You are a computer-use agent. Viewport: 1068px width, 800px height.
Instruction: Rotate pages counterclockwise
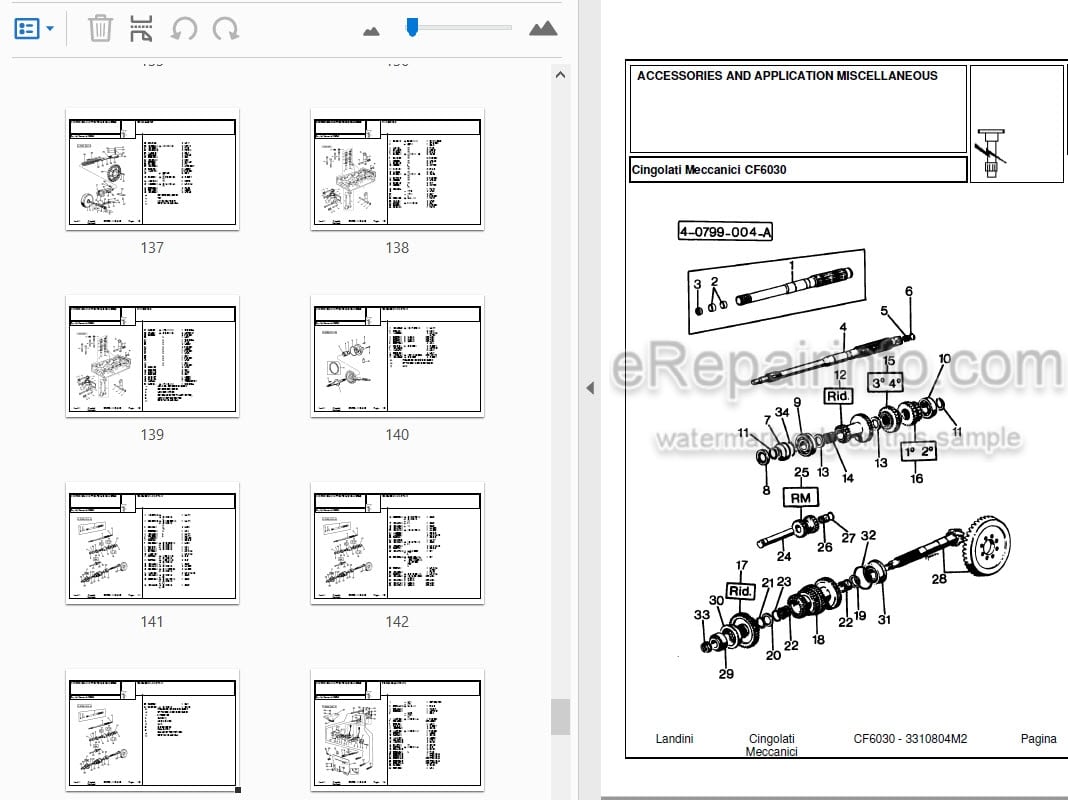click(x=184, y=29)
